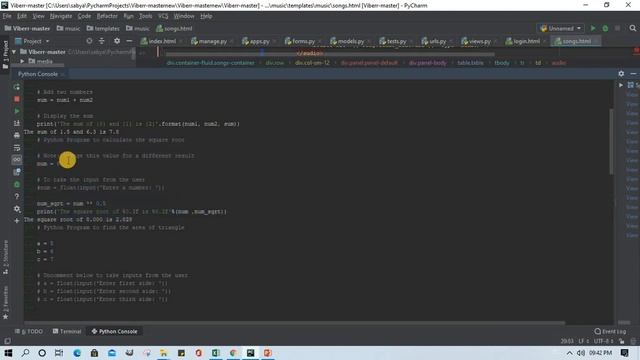The image size is (640, 360).
Task: Click songs.html breadcrumb in navigation bar
Action: [x=174, y=29]
